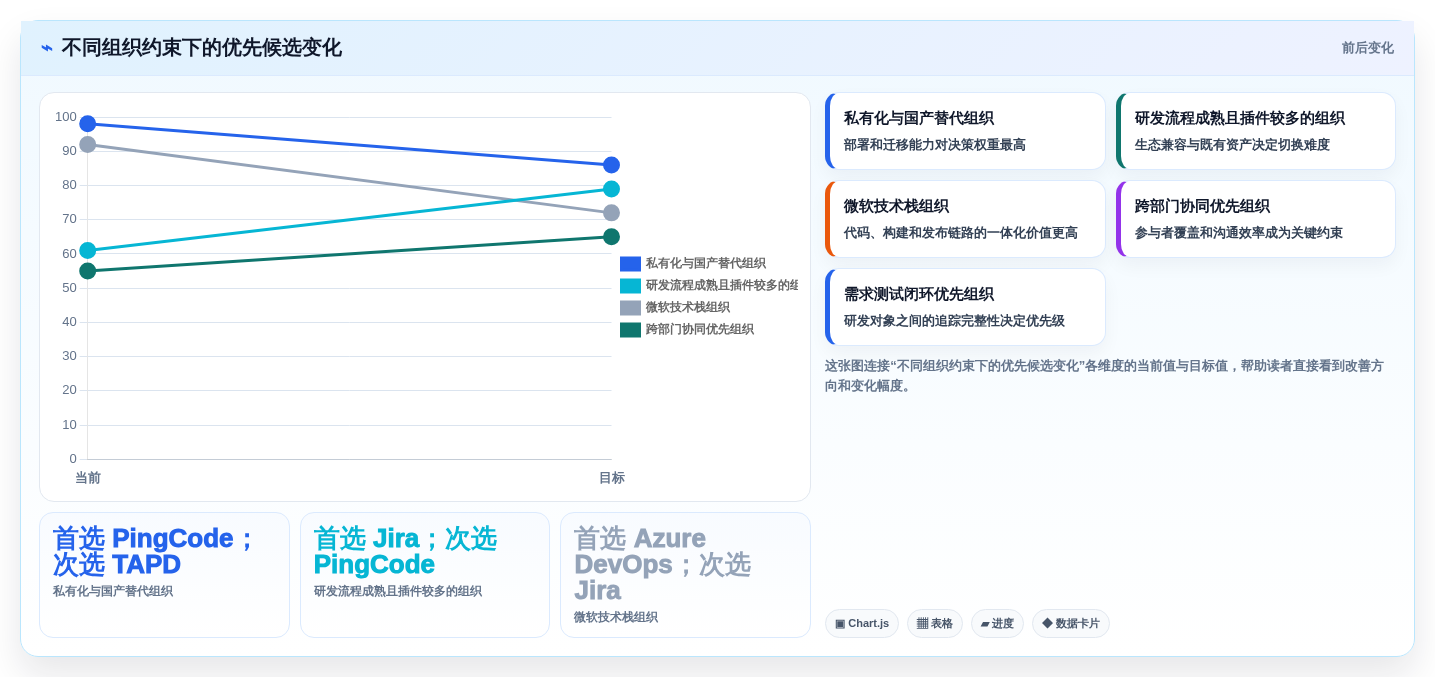Open the 微软技术栈组织 description card

[x=965, y=219]
